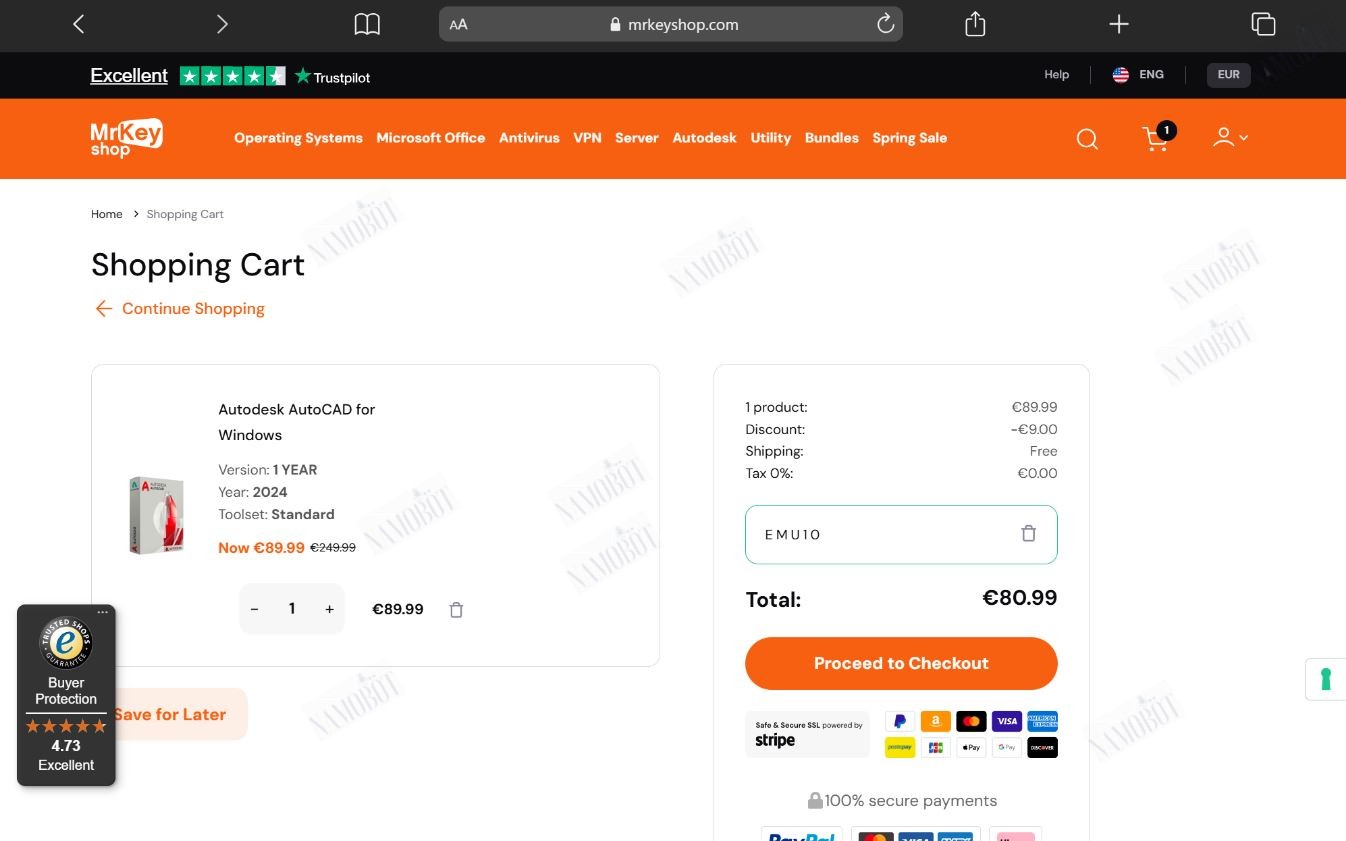Viewport: 1346px width, 841px height.
Task: Open the Safari share sheet icon
Action: coord(975,25)
